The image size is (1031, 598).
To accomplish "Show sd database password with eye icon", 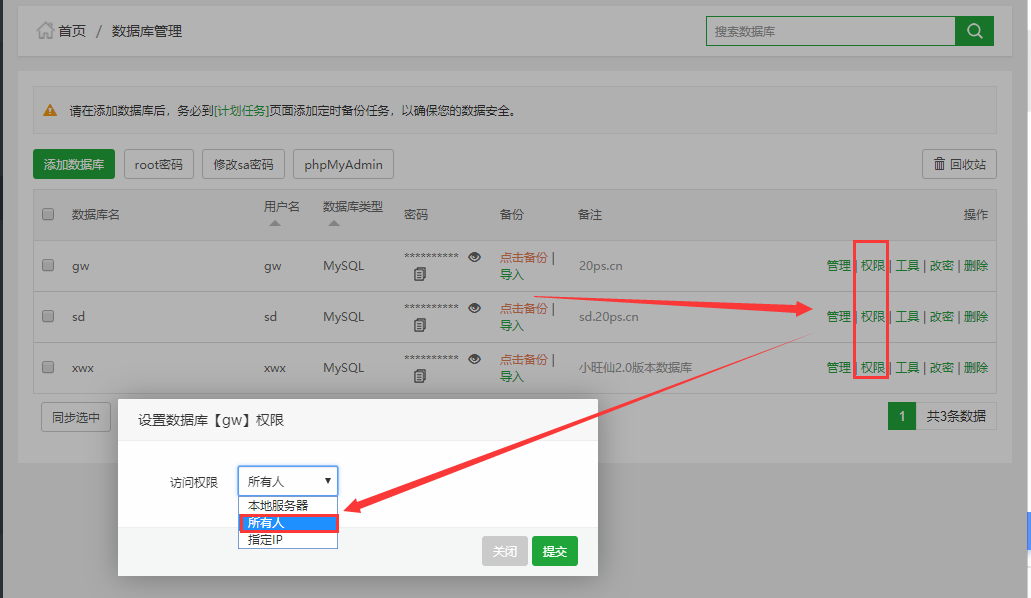I will (x=474, y=308).
